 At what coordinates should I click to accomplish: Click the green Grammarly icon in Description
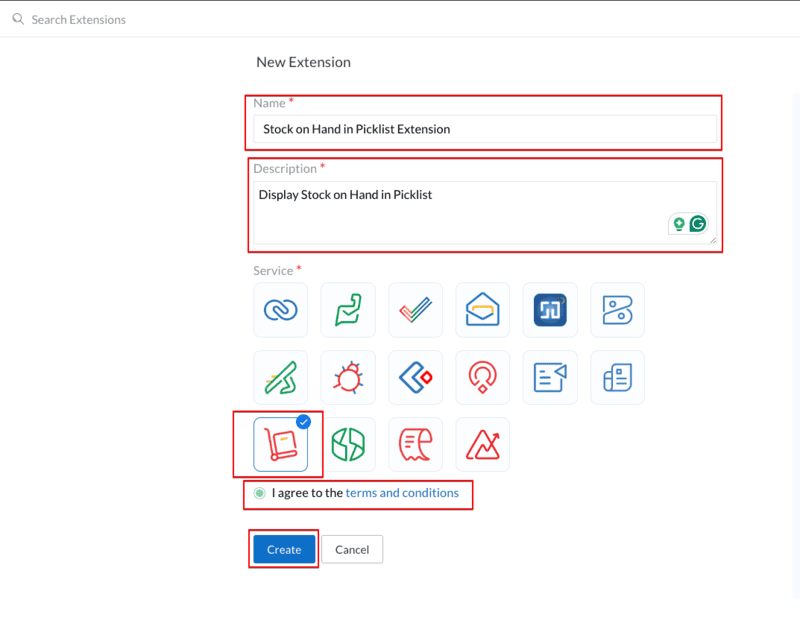[698, 224]
